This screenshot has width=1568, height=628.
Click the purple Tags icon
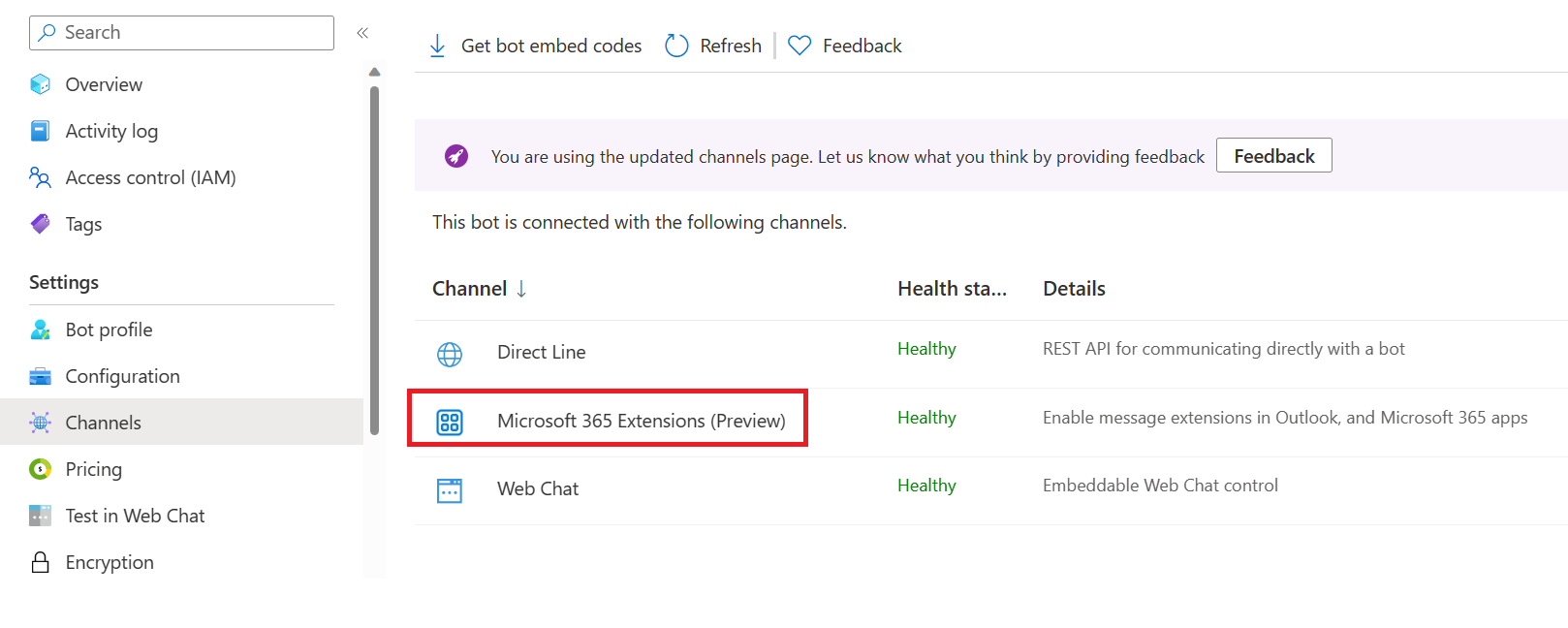[40, 224]
